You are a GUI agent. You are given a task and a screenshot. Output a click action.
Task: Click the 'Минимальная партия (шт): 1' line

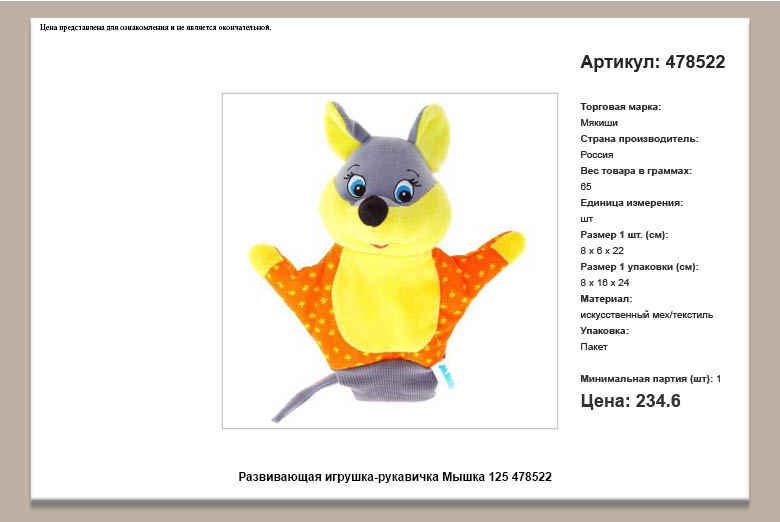(x=650, y=378)
